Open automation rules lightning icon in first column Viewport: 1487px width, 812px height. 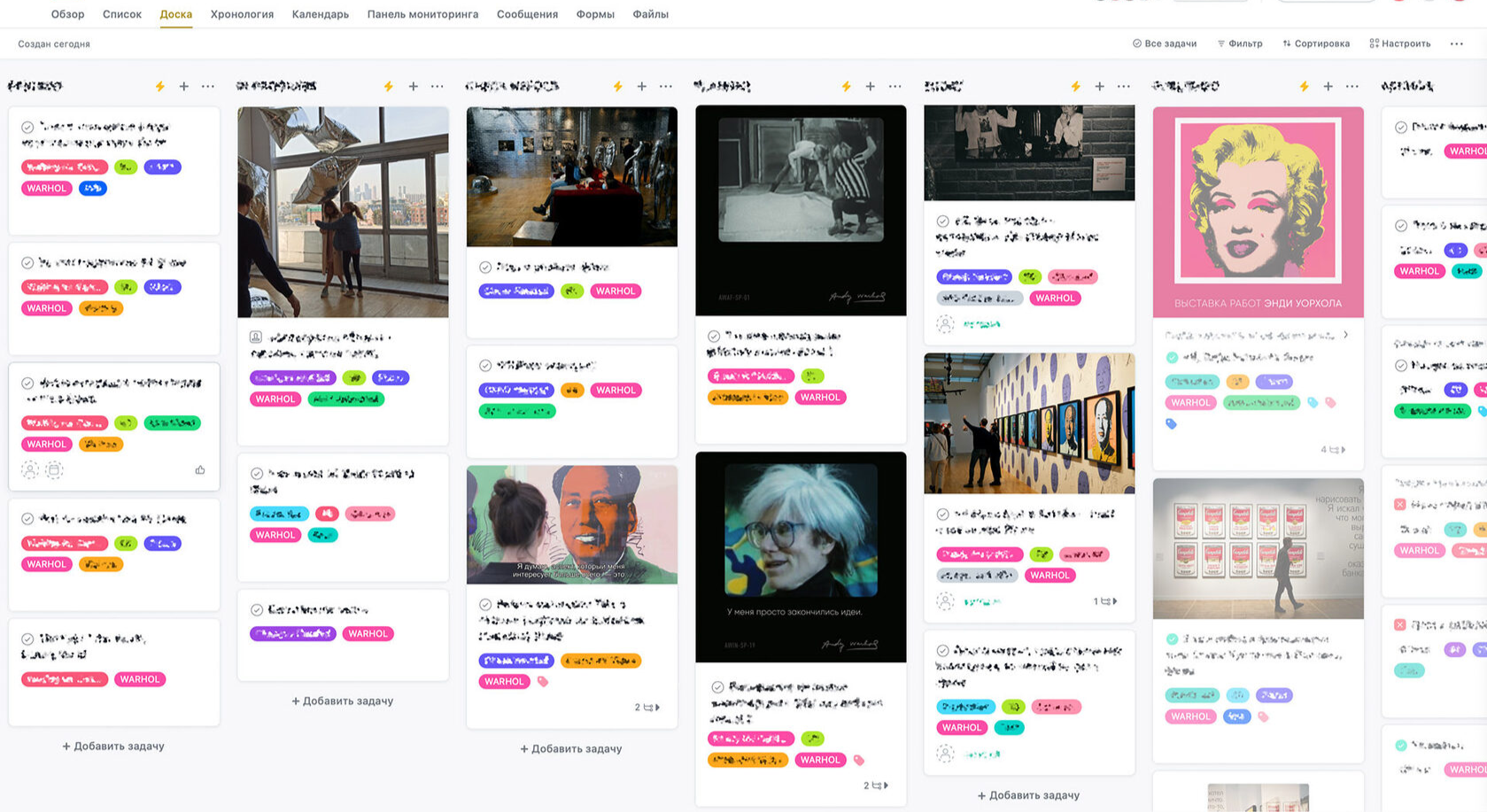pyautogui.click(x=160, y=86)
